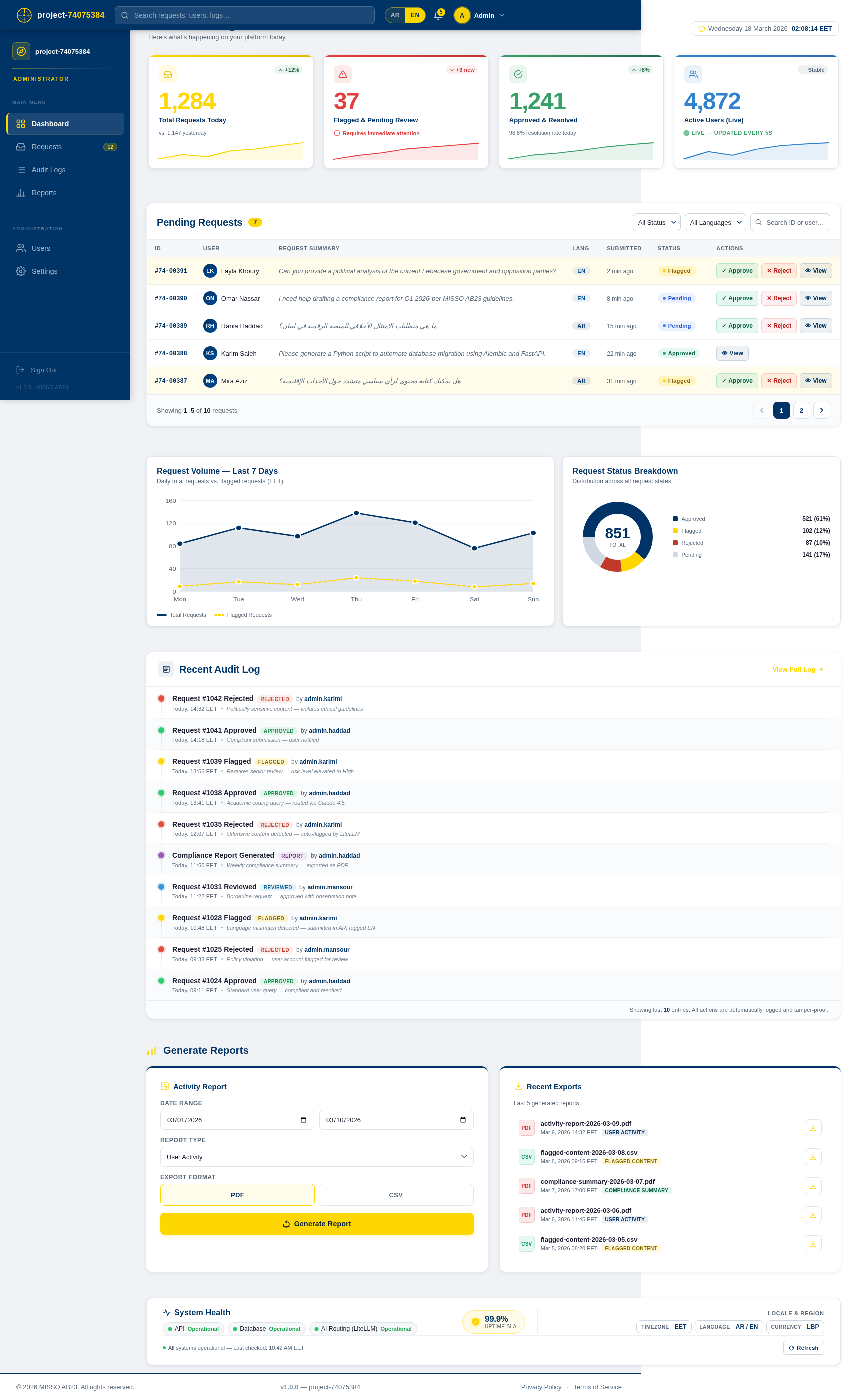This screenshot has width=857, height=1400.
Task: Approve request #74-00391 from Layla Khoury
Action: coord(736,271)
